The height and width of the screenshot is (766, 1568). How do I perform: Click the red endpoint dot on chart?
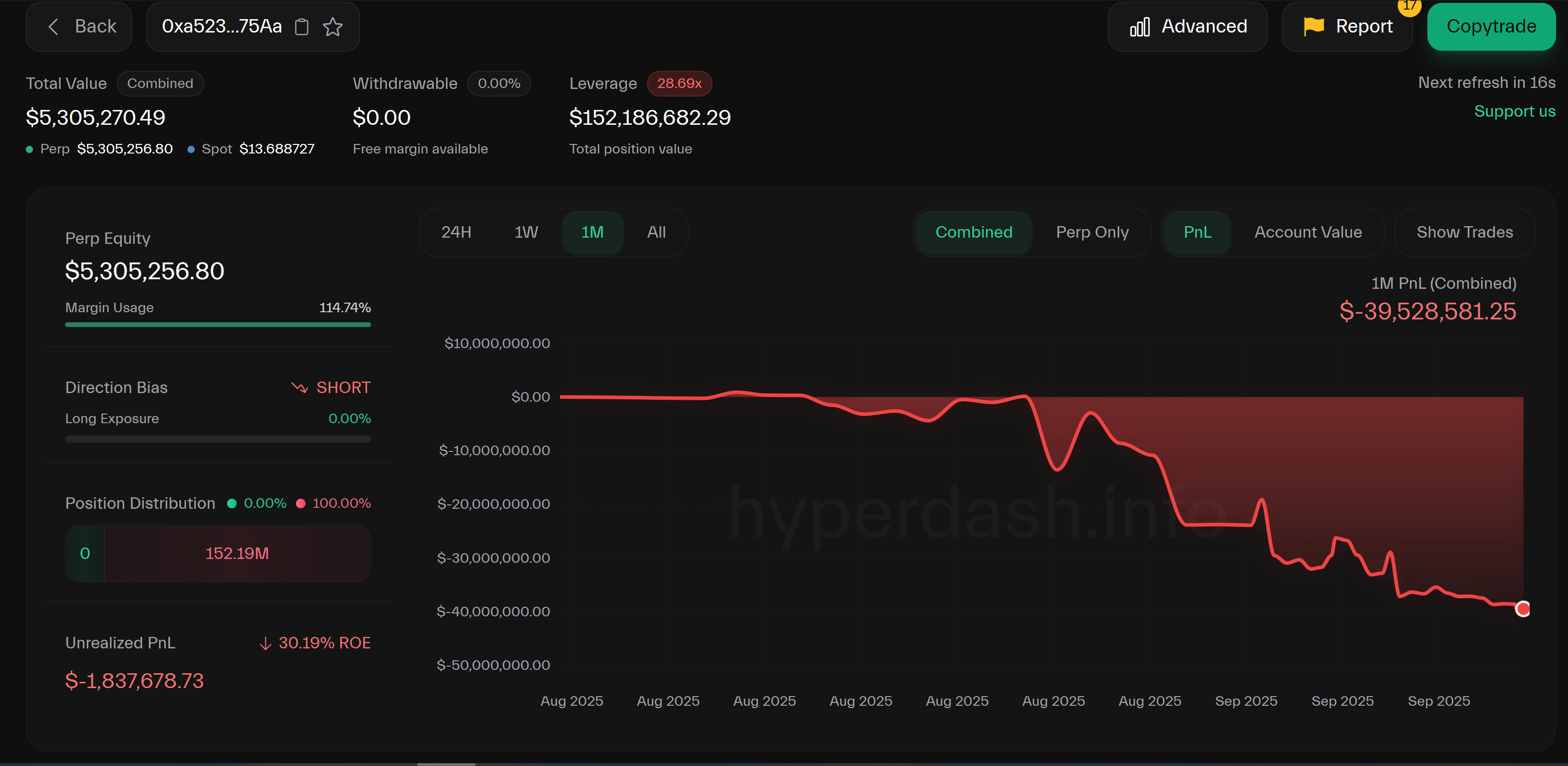1523,608
